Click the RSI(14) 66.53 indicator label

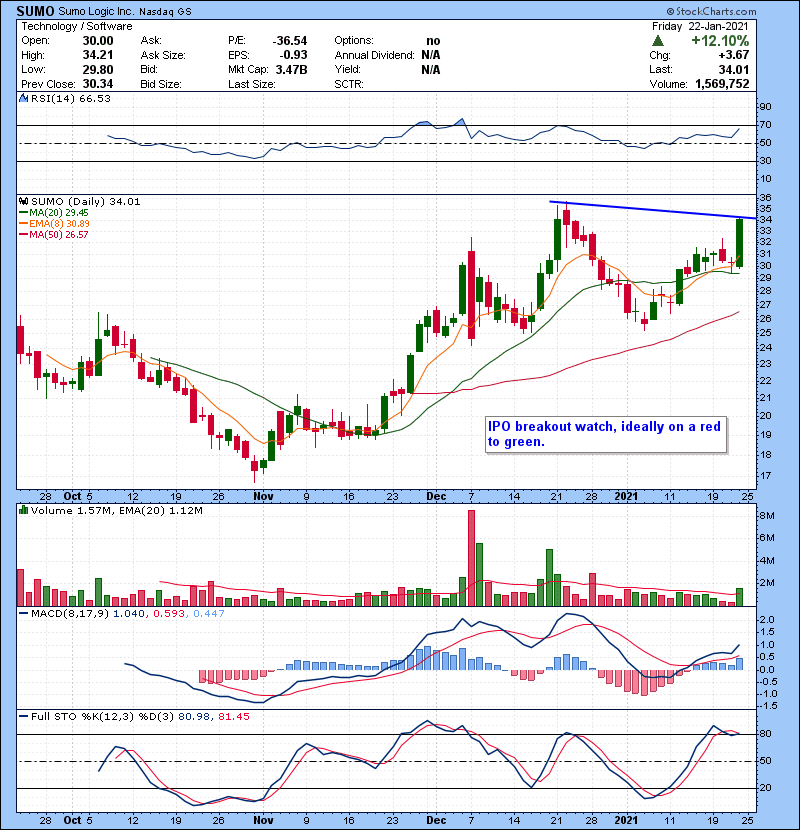coord(70,98)
